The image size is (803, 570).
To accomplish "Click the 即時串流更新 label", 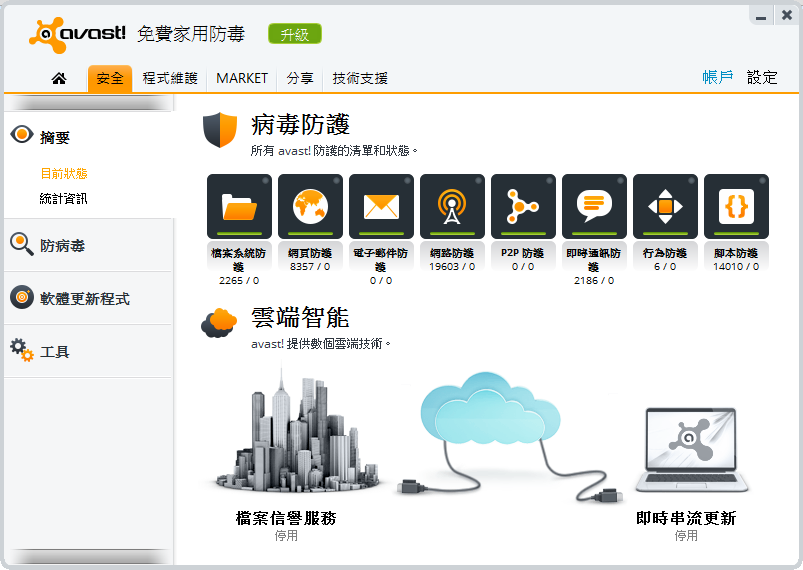I will pos(686,518).
